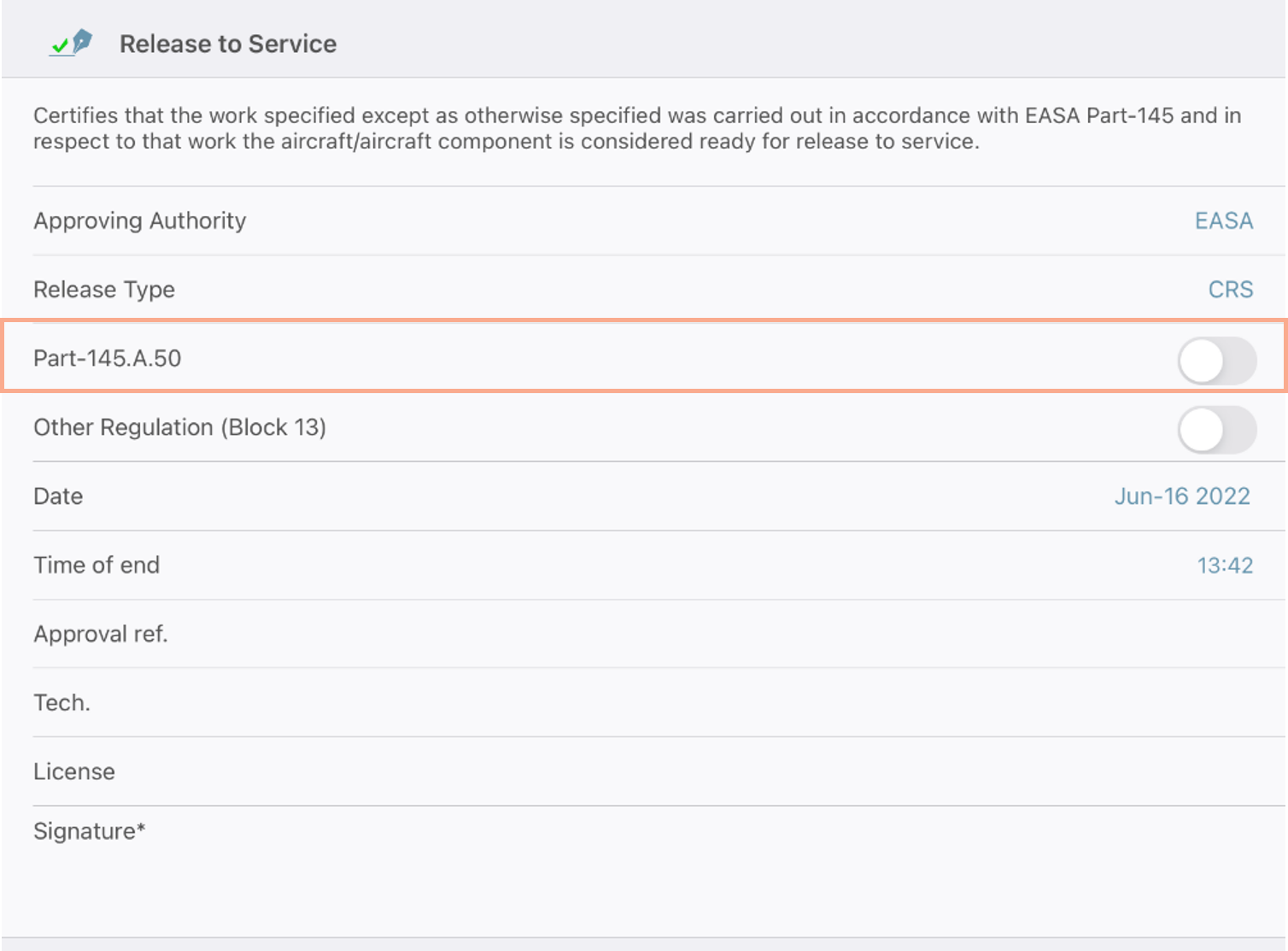Click the Release to Service header title

228,44
